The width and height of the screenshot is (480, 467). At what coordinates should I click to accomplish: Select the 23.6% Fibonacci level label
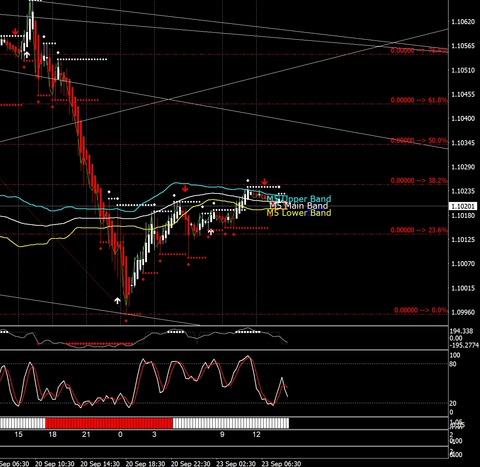(419, 230)
